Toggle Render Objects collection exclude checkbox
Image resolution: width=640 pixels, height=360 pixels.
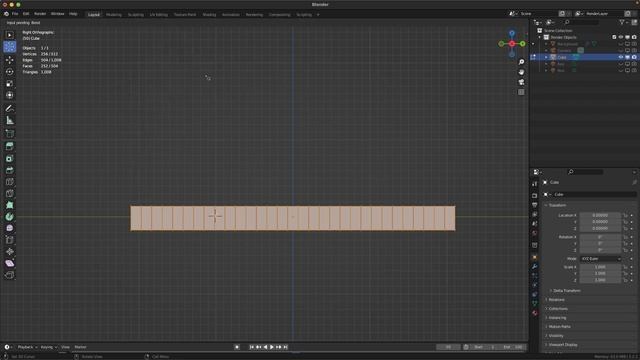tap(614, 37)
